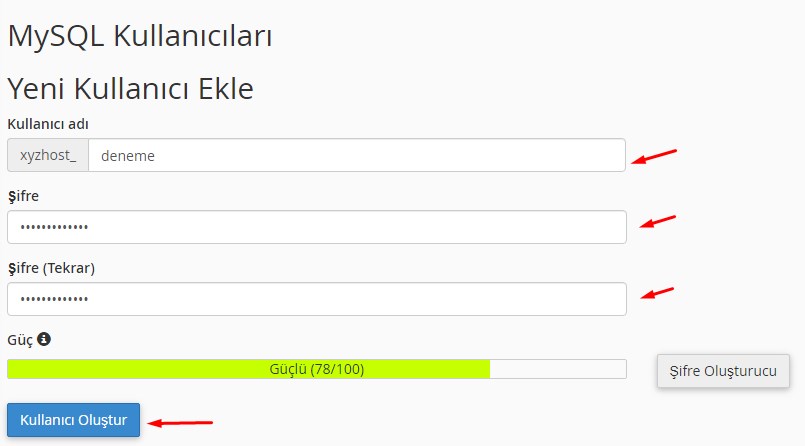The image size is (805, 446).
Task: Click the Güçlü (78/100) strength text
Action: [x=316, y=369]
